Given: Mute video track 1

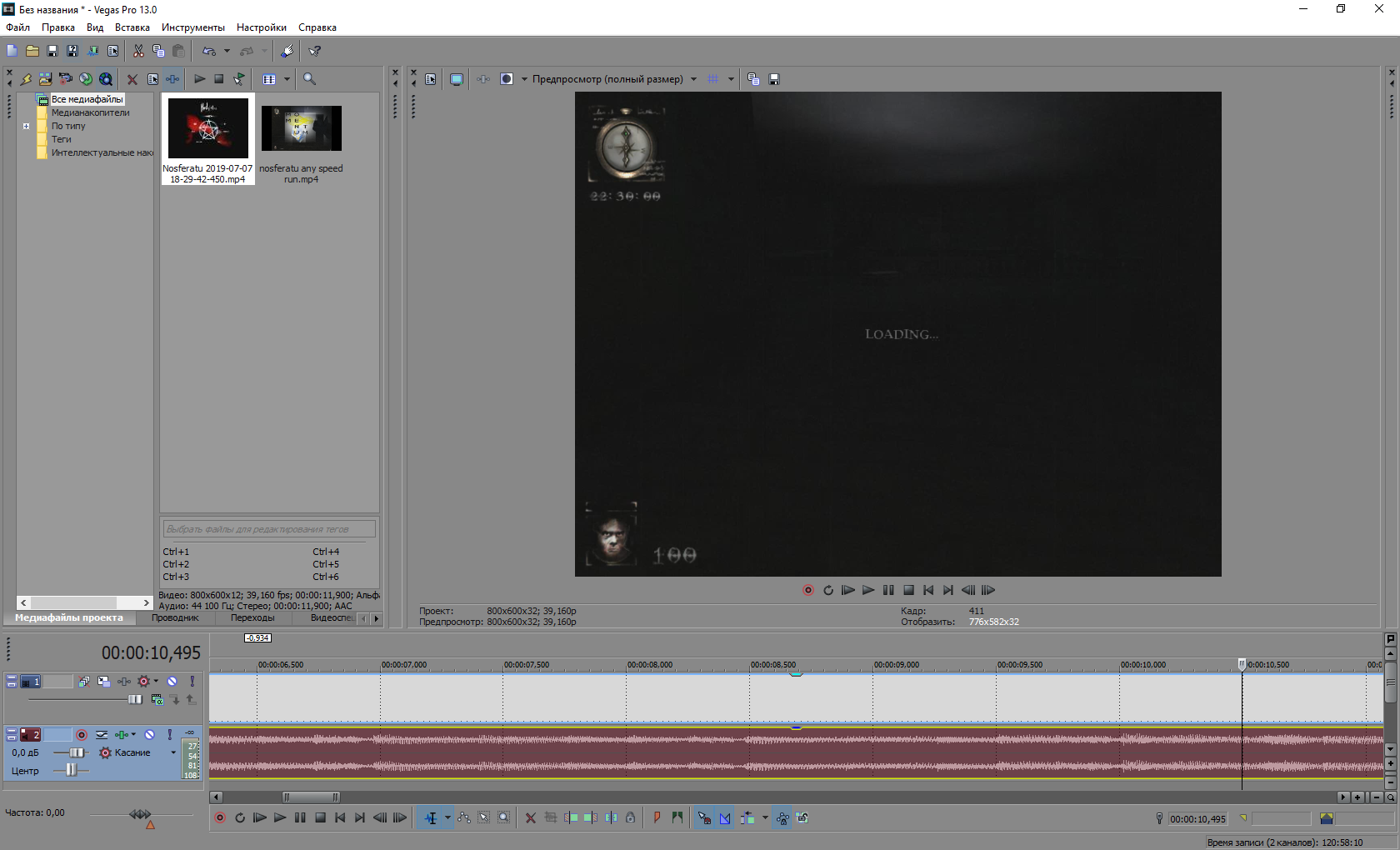Looking at the screenshot, I should 172,682.
